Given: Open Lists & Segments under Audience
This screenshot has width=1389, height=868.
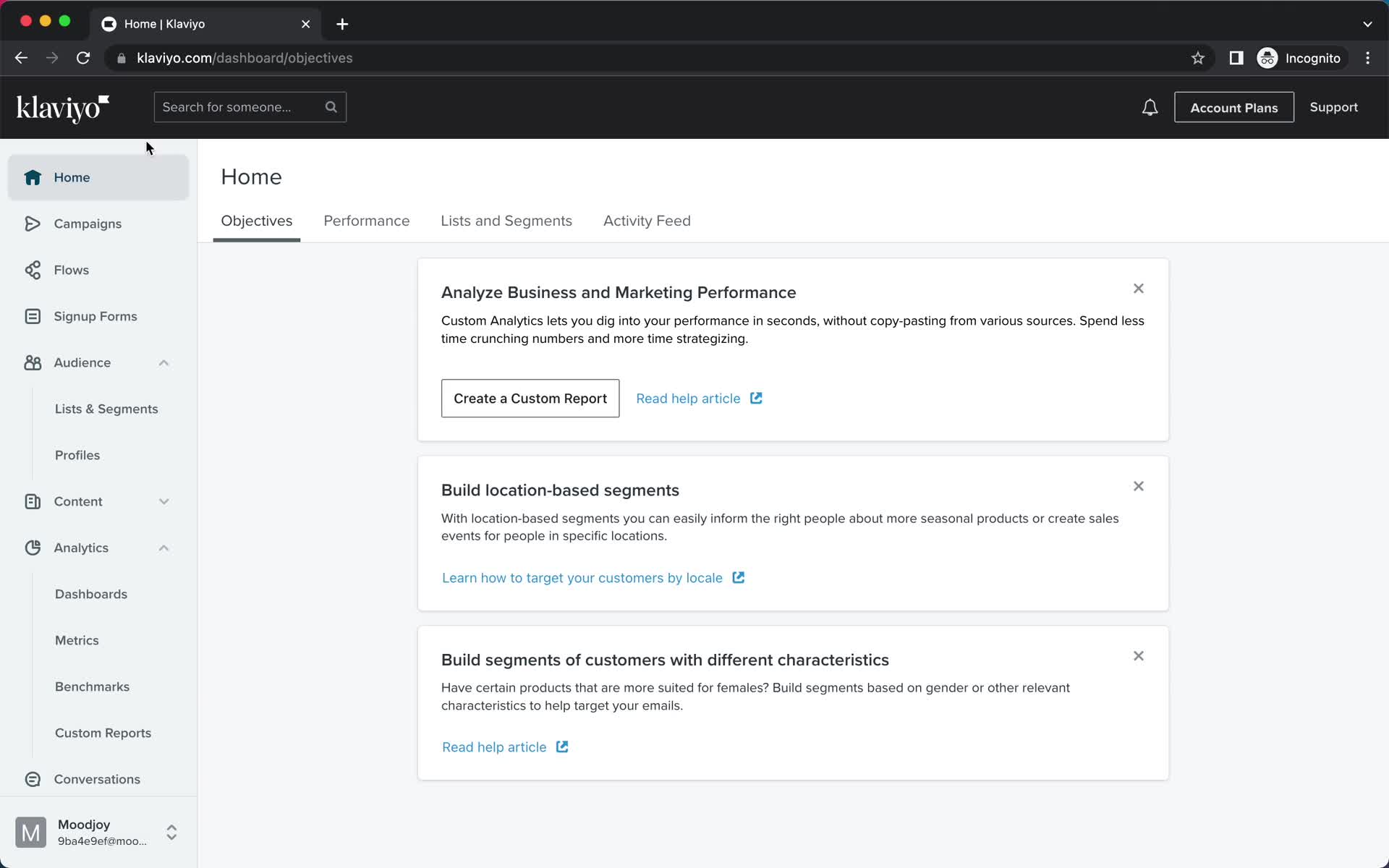Looking at the screenshot, I should (x=106, y=409).
